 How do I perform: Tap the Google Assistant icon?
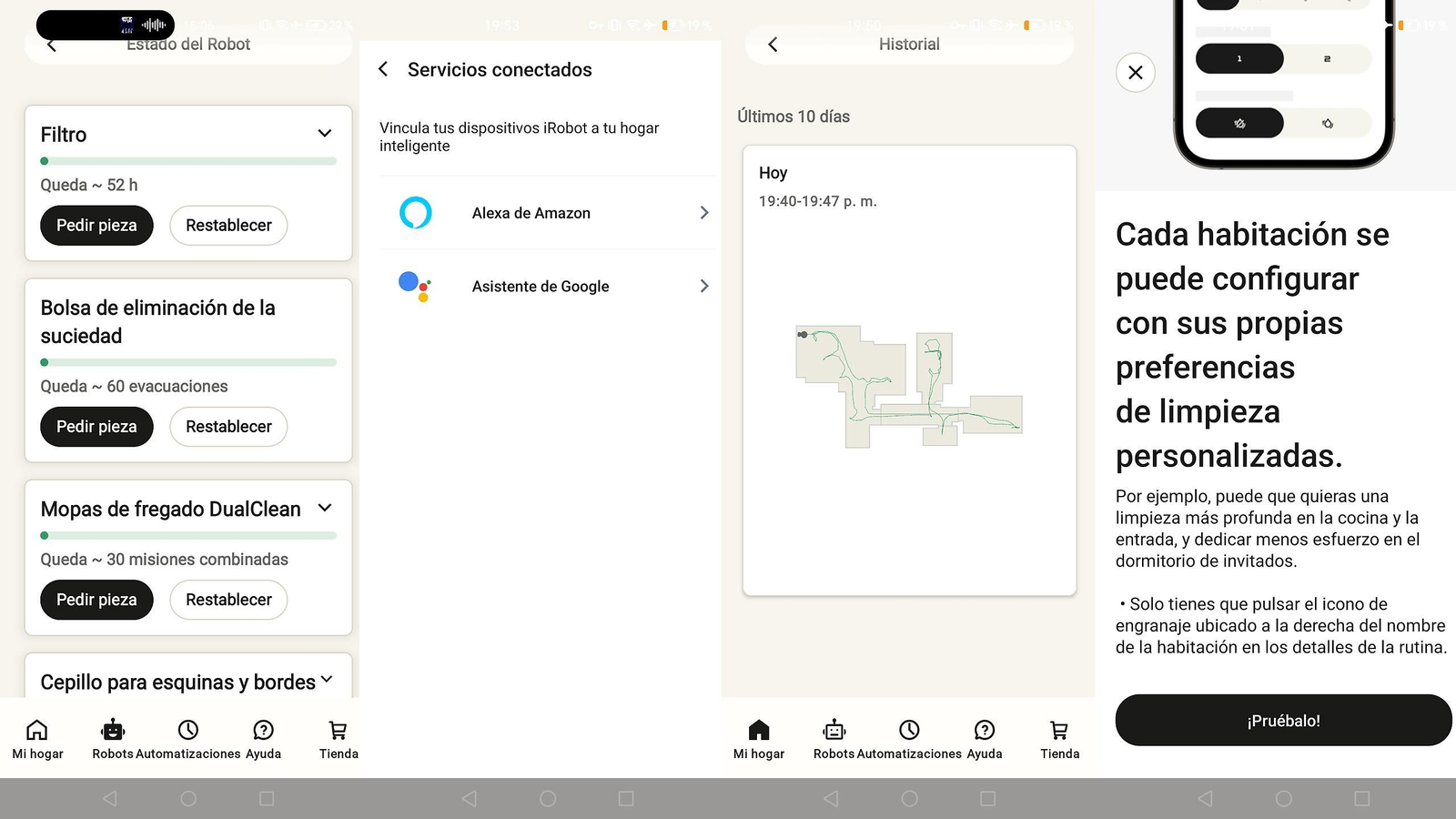pos(415,286)
